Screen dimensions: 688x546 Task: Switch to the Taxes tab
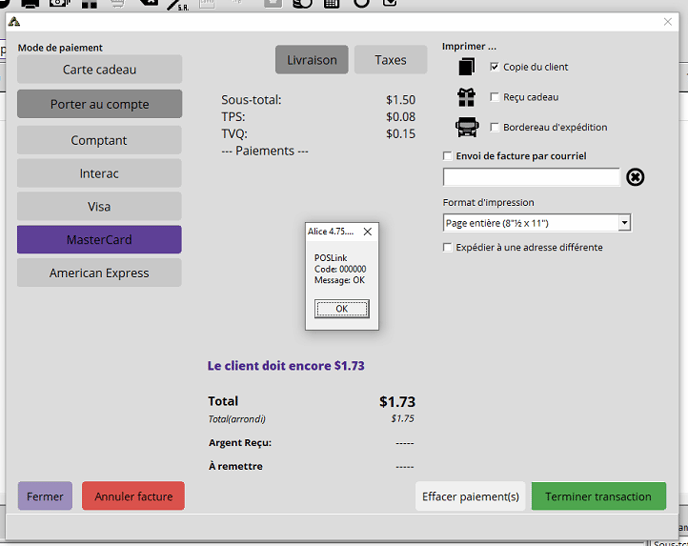[x=391, y=60]
